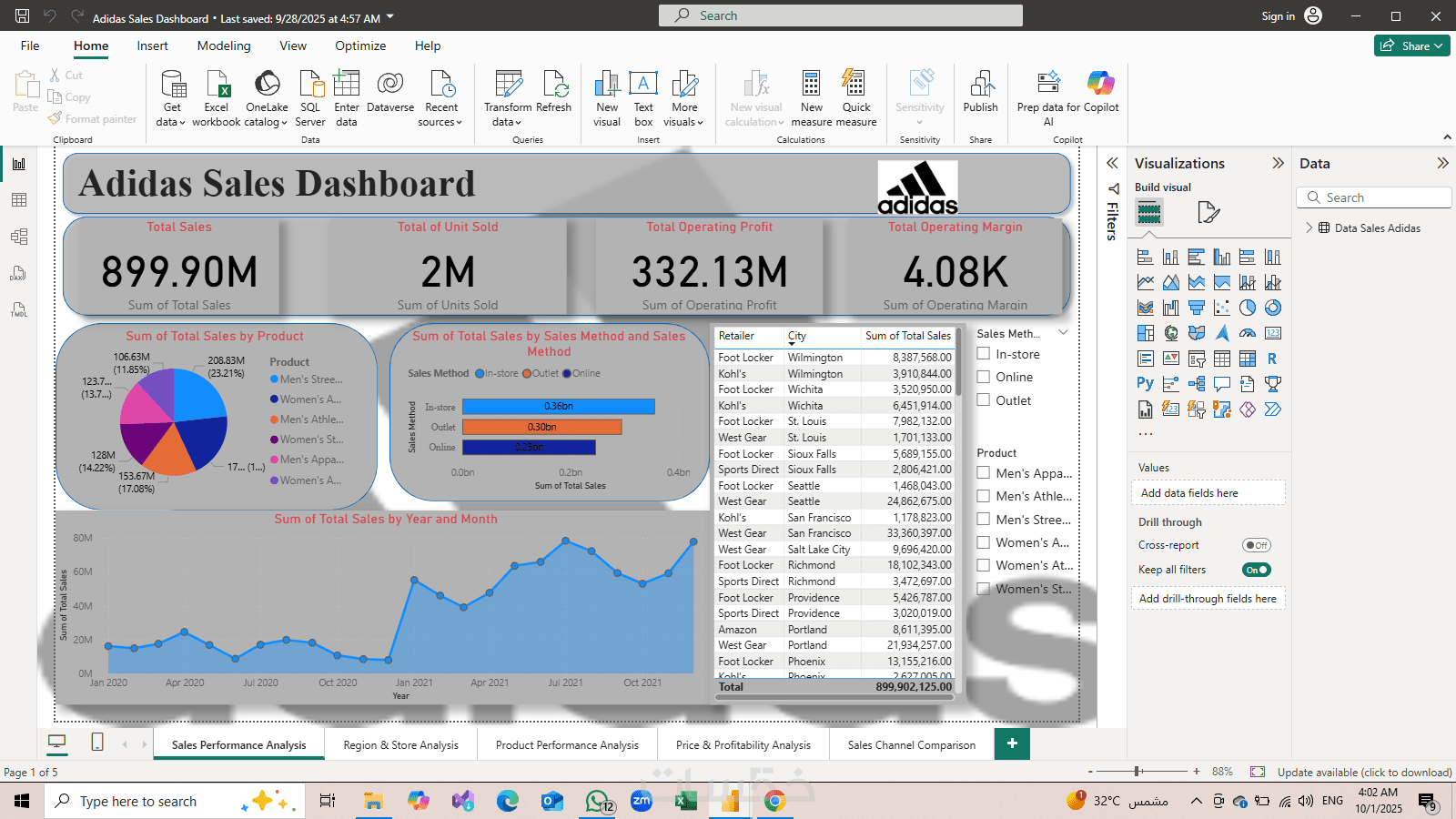Image resolution: width=1456 pixels, height=819 pixels.
Task: Open the Copilot pane from the ribbon
Action: click(1101, 93)
